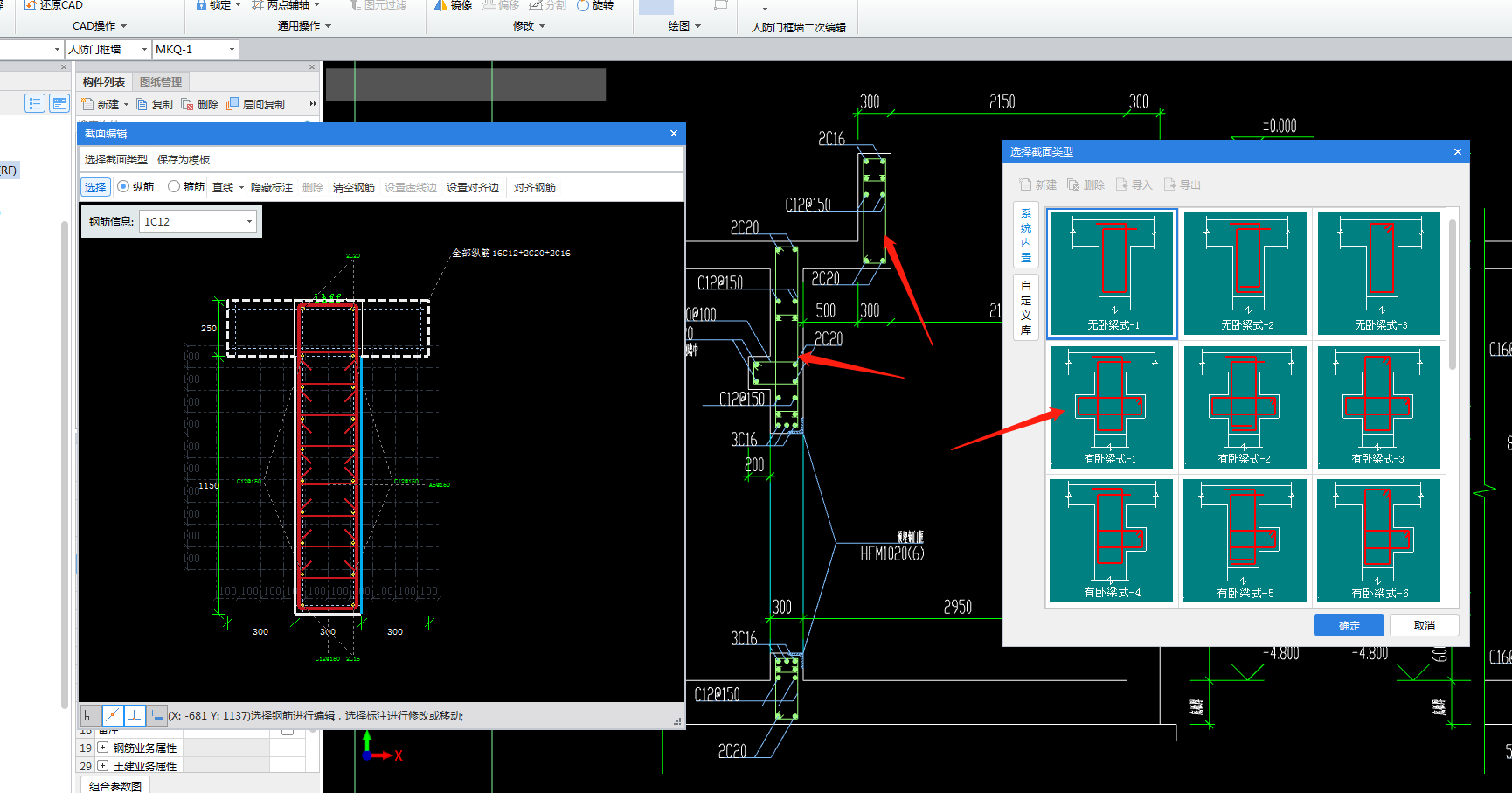Switch to the detail view icon in left panel
1512x793 pixels.
click(x=59, y=104)
